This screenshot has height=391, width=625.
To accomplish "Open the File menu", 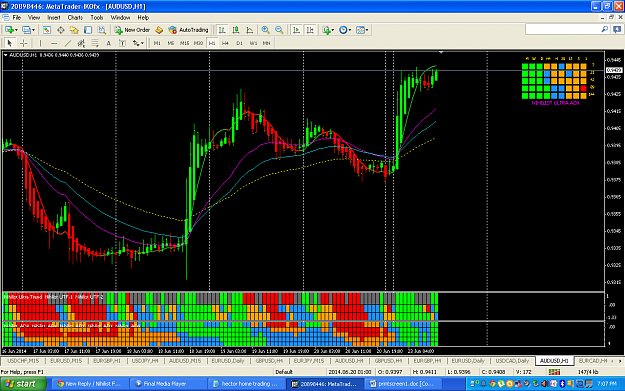I will point(17,18).
